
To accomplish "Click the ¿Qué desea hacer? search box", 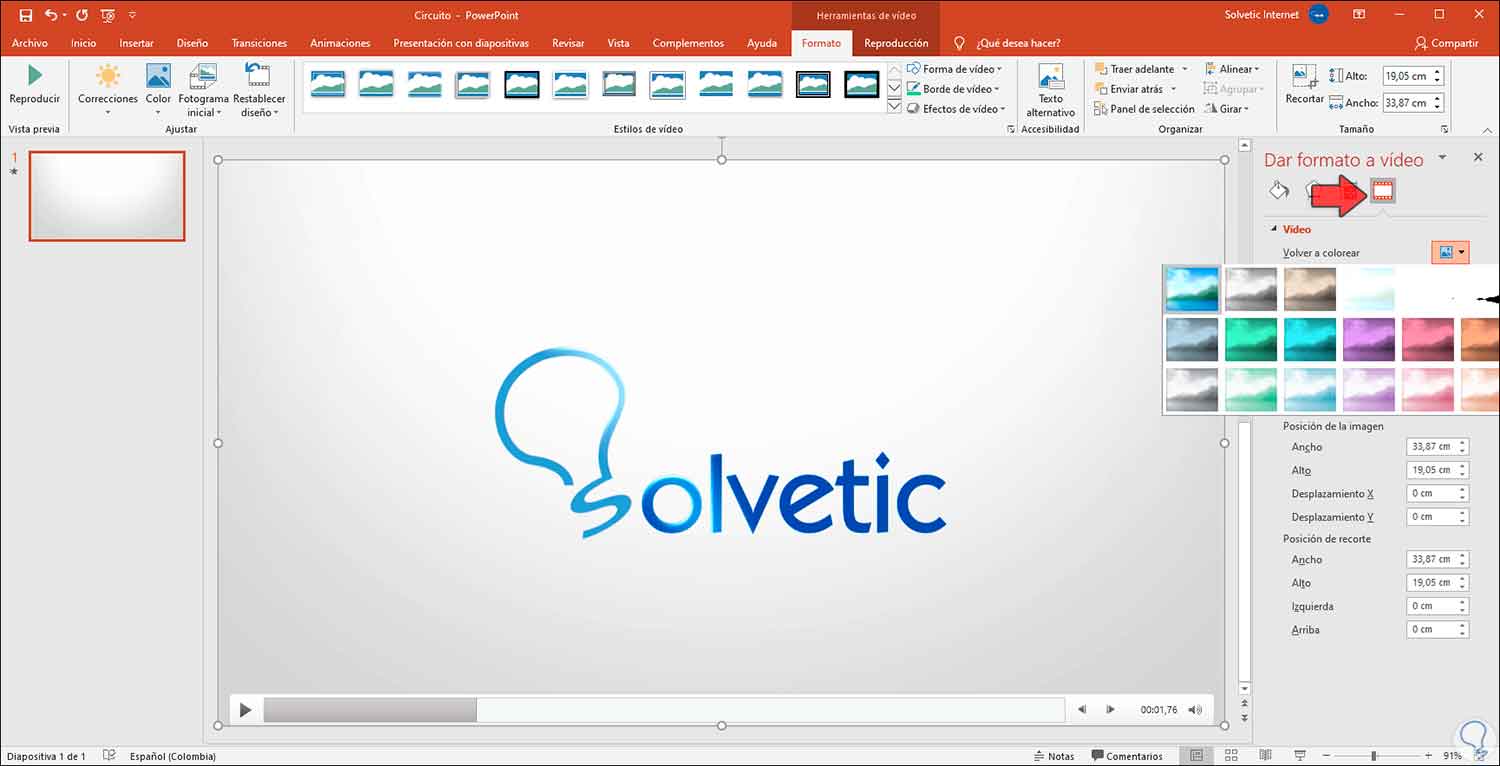I will 1018,43.
